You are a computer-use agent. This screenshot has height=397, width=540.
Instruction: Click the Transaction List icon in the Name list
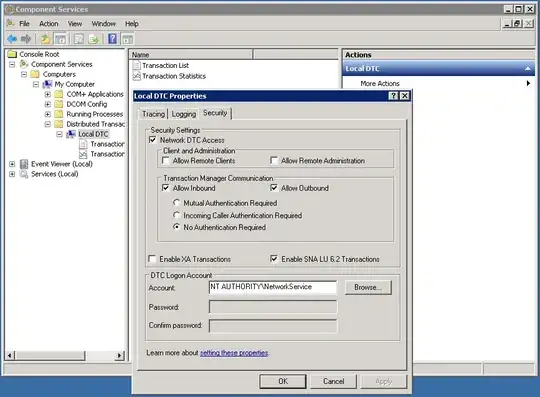pyautogui.click(x=137, y=65)
